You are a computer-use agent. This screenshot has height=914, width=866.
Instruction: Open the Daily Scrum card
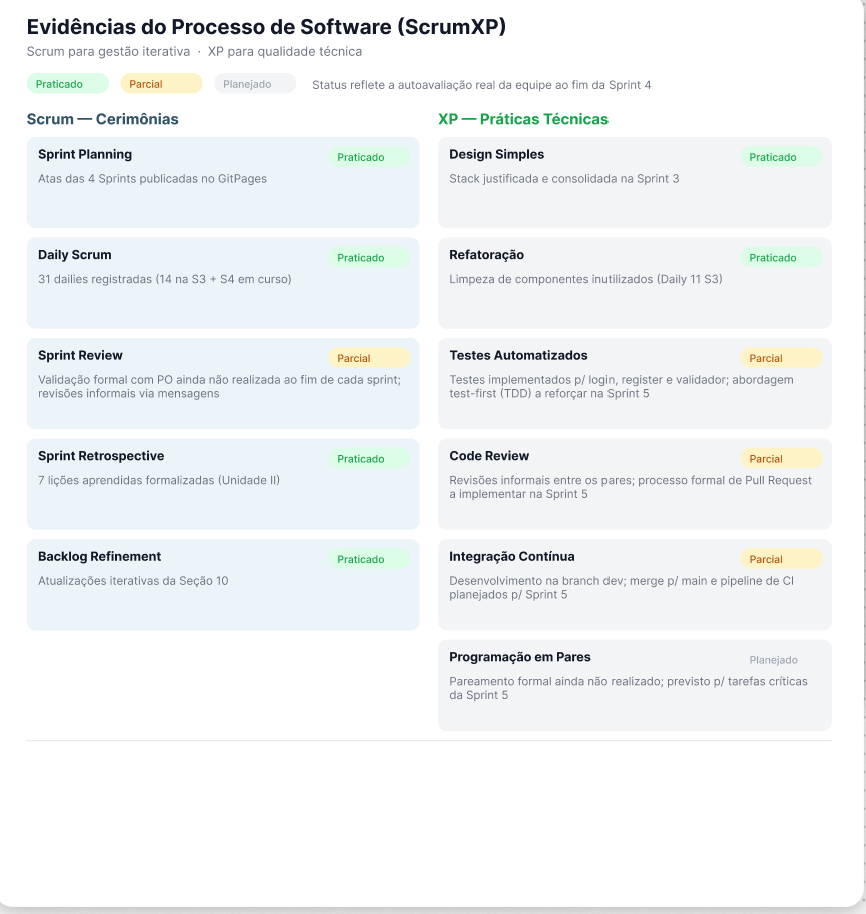tap(223, 283)
